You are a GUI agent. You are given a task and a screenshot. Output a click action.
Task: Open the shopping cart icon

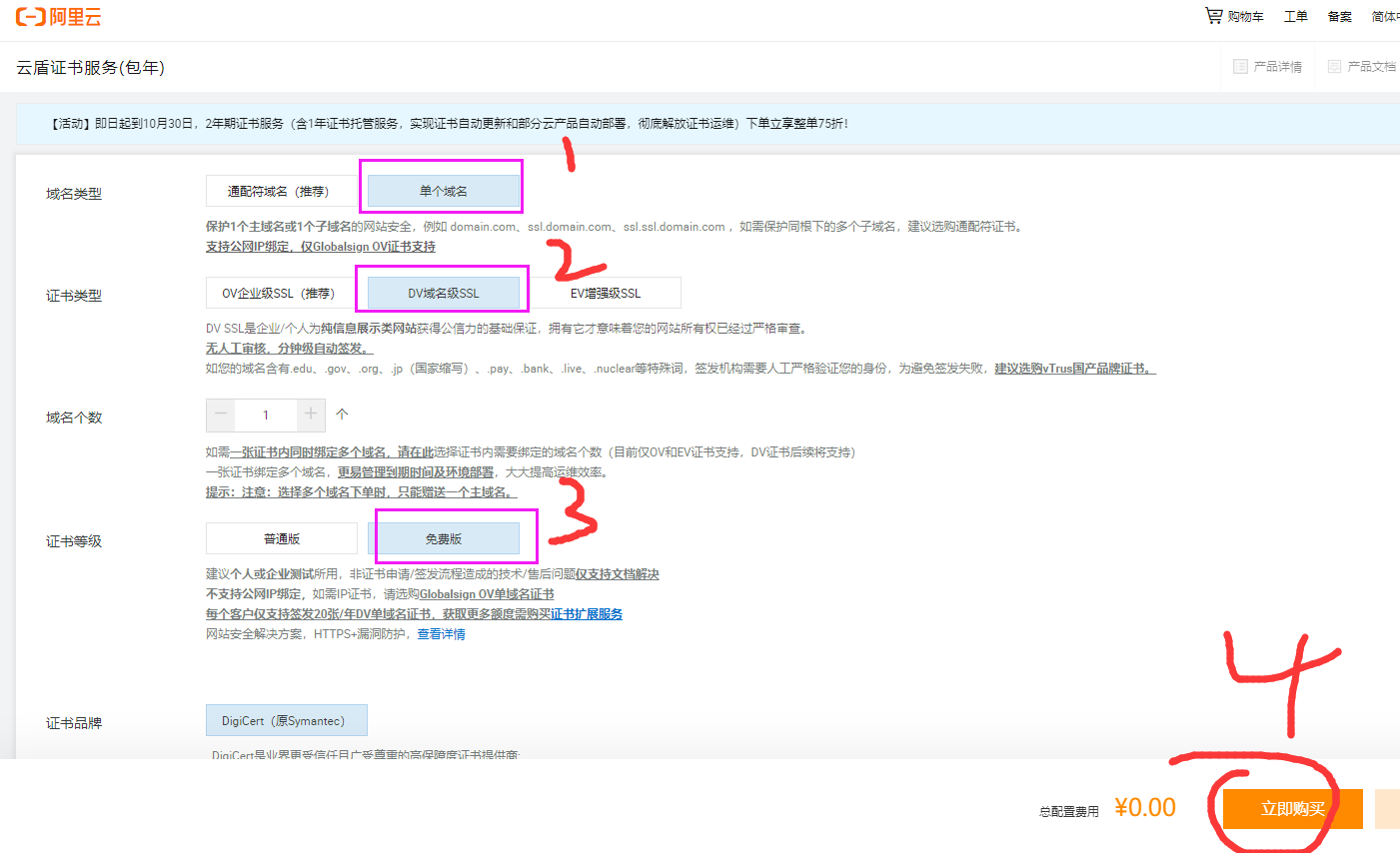tap(1213, 16)
